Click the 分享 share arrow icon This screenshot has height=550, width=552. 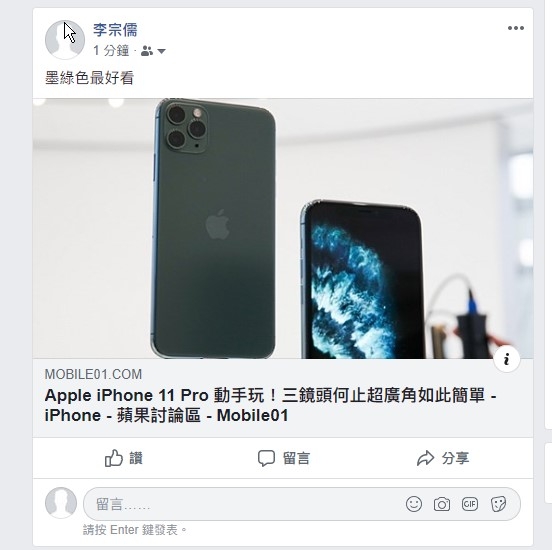pos(426,458)
